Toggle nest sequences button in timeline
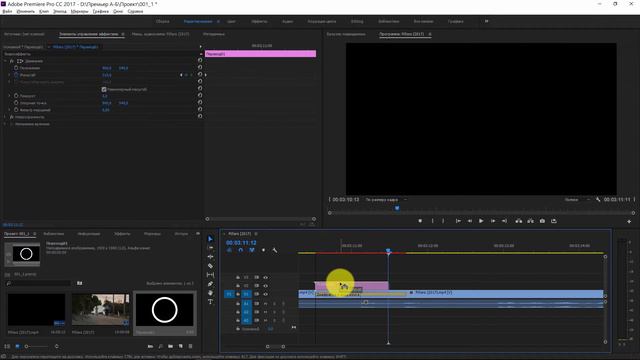This screenshot has height=360, width=640. click(x=229, y=250)
